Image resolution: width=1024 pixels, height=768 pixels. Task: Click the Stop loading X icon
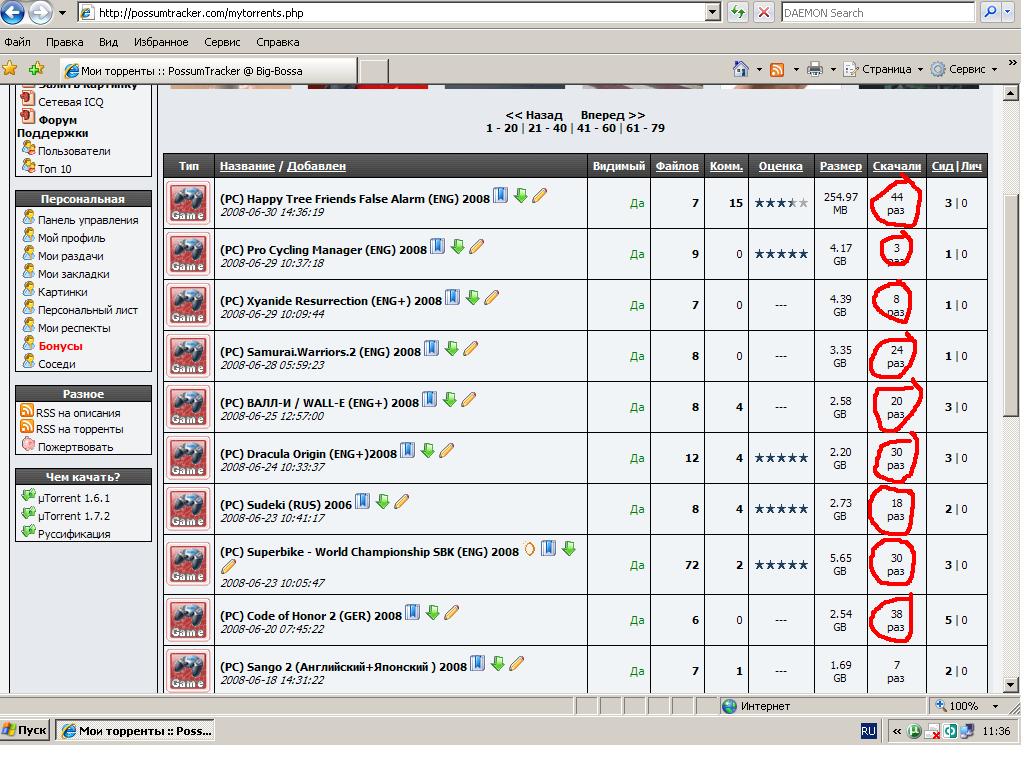coord(763,12)
